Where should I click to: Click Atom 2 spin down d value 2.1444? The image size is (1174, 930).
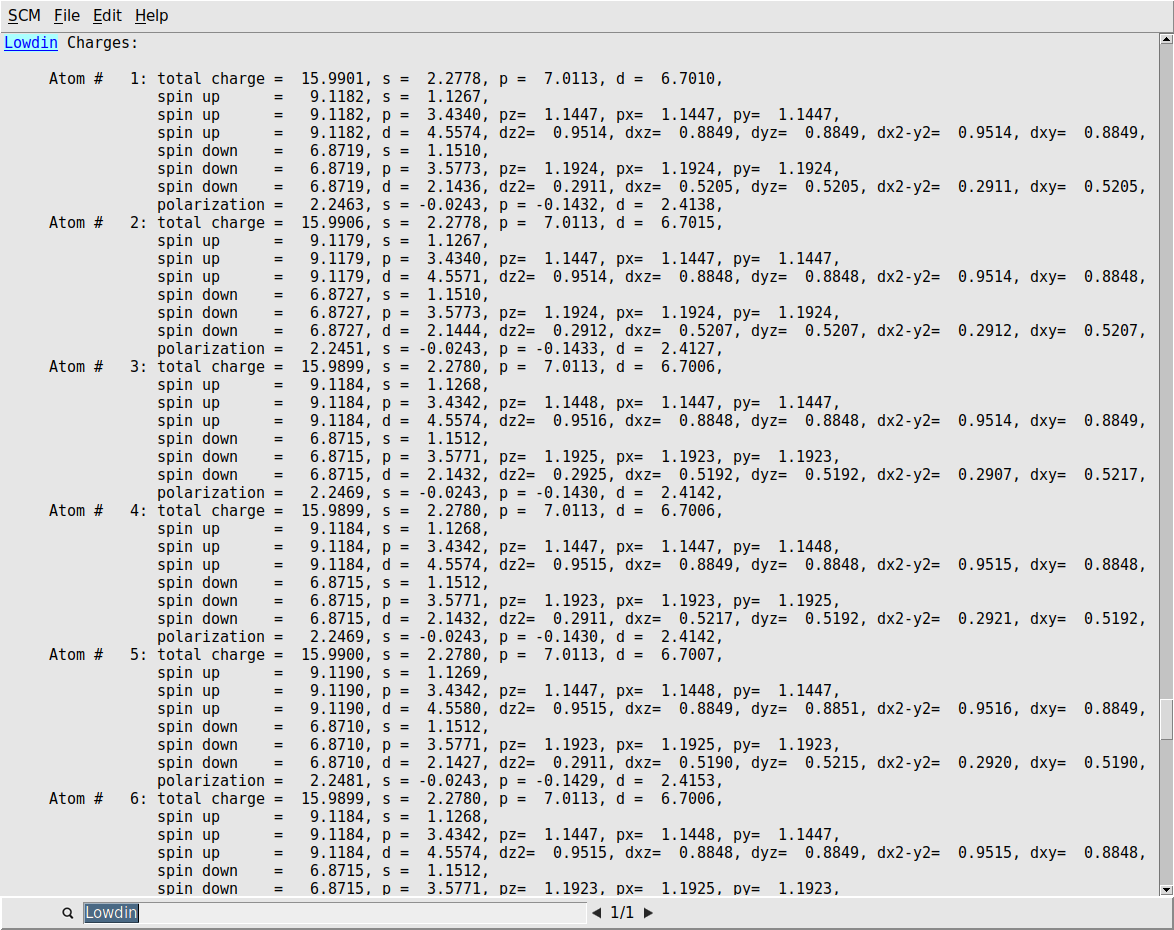(454, 330)
